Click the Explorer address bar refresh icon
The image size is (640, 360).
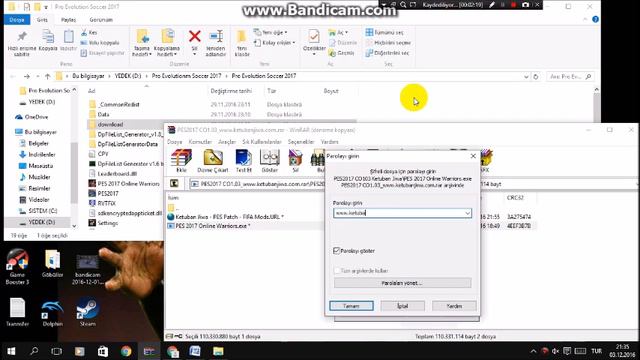pos(536,76)
